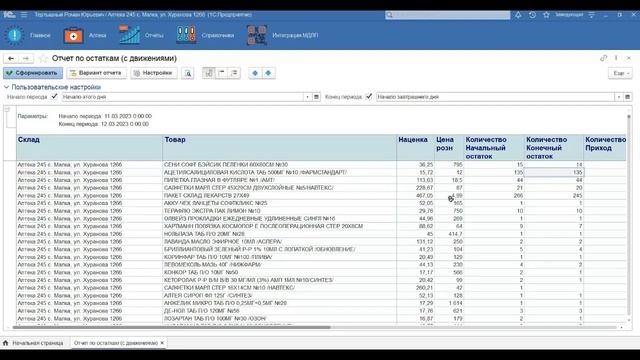Select the ЛЕВОМЕКОЛЬ МАЗЬ product cell
Viewport: 640px width, 360px height.
pos(280,265)
